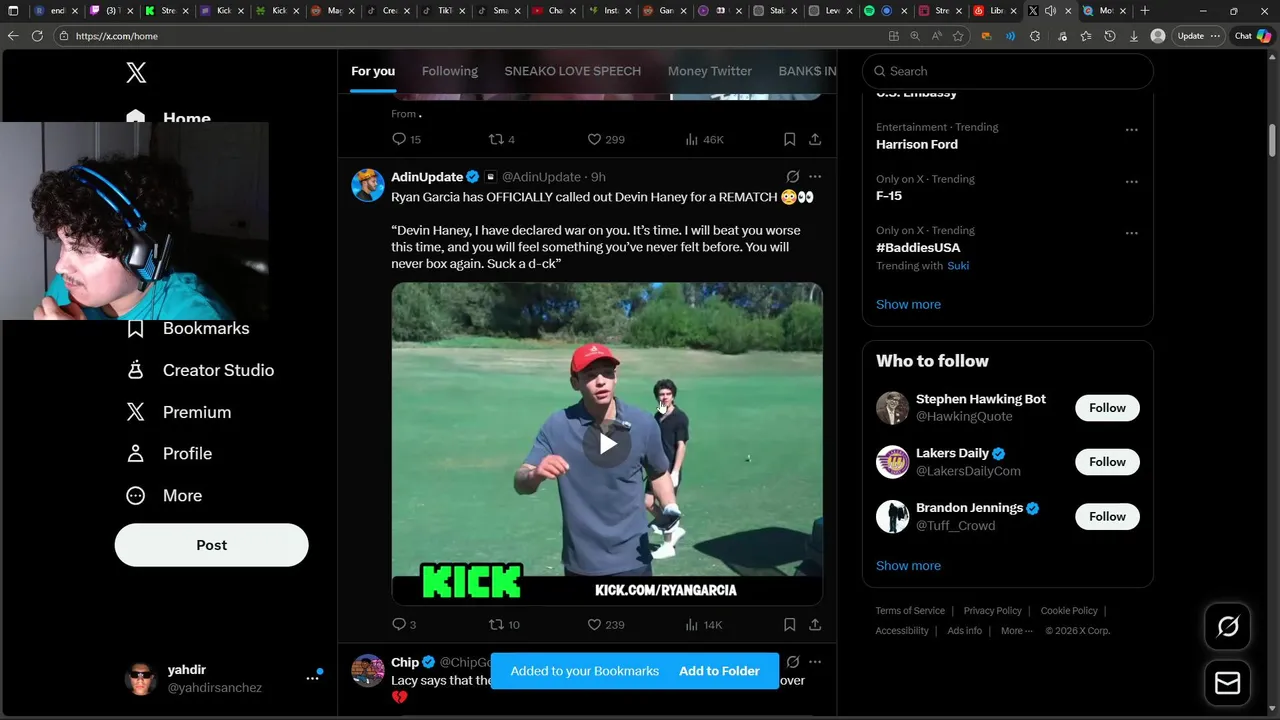
Task: Show more Who to follow suggestions
Action: coord(908,565)
